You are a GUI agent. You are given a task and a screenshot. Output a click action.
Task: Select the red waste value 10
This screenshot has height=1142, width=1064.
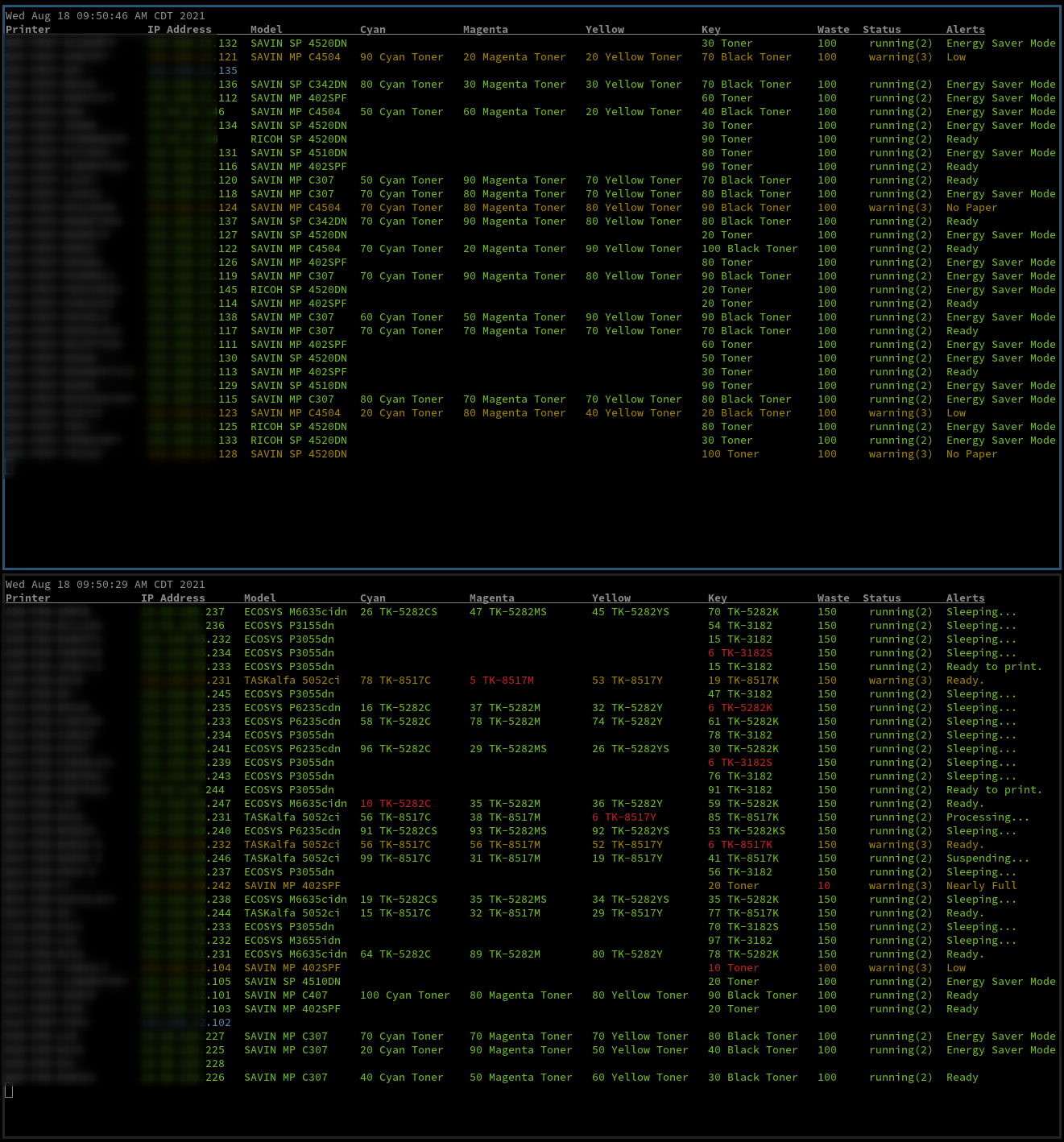[824, 886]
